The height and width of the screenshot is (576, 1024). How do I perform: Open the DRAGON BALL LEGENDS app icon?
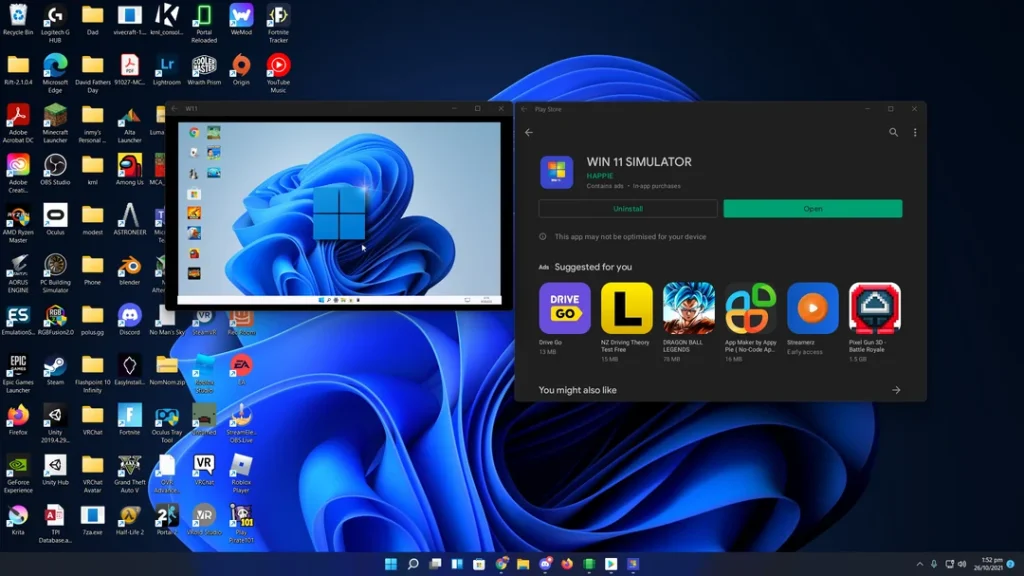tap(688, 308)
